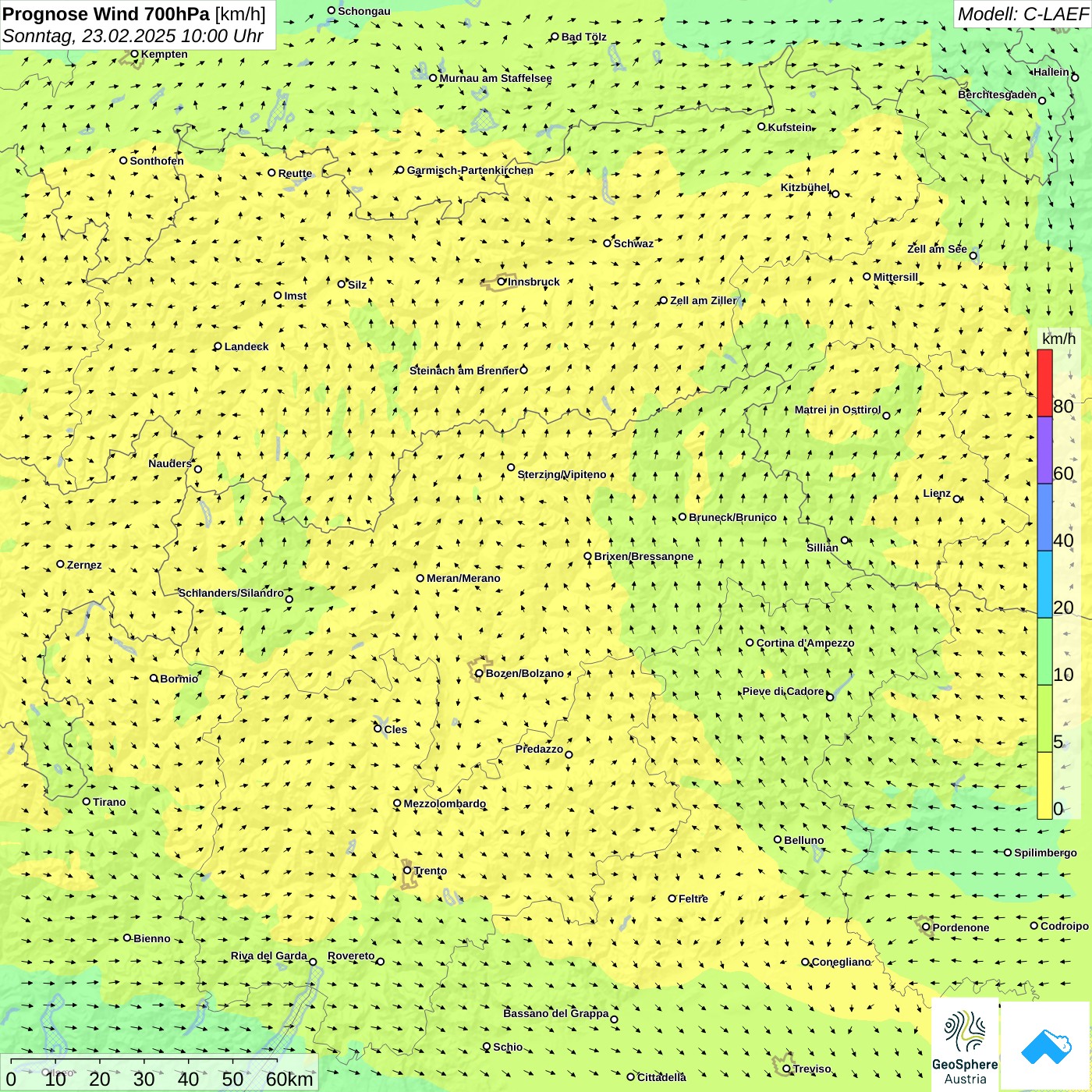Click the cyan 20 km/h legend color
The width and height of the screenshot is (1092, 1092).
1044,584
